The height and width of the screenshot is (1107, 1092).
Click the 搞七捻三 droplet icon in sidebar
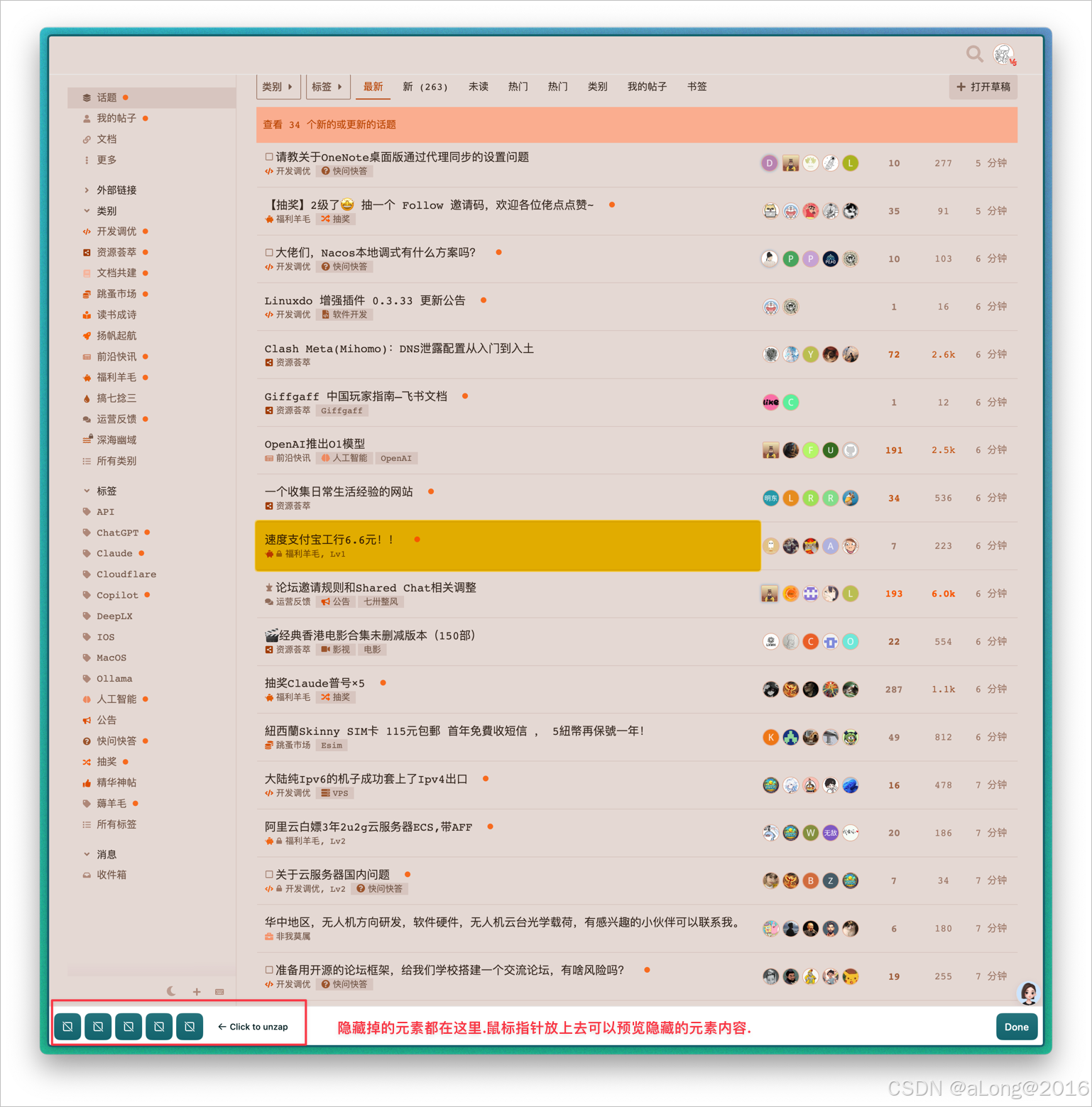[x=87, y=398]
